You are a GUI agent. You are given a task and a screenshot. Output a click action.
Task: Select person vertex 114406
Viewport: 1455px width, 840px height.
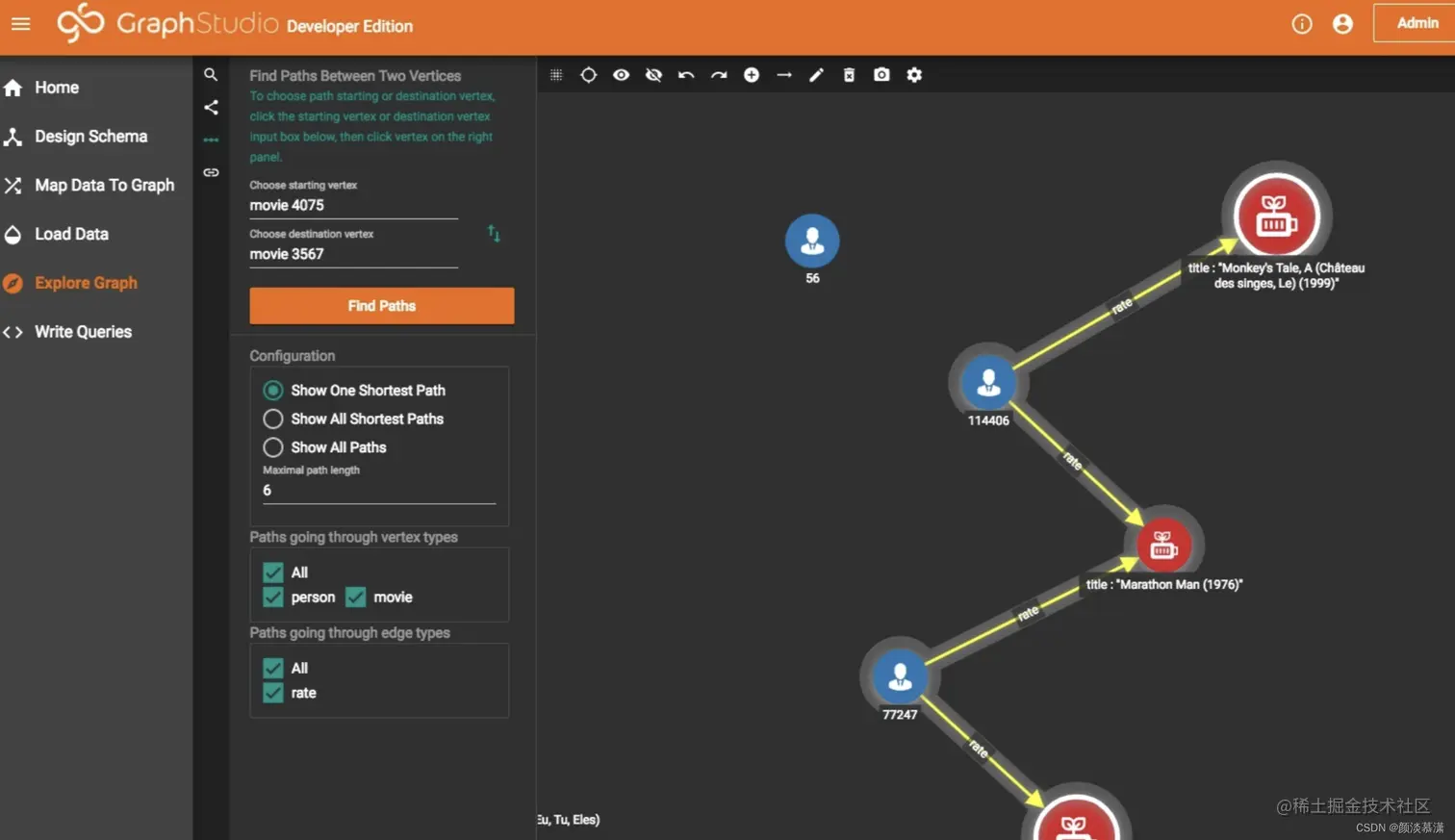coord(988,383)
